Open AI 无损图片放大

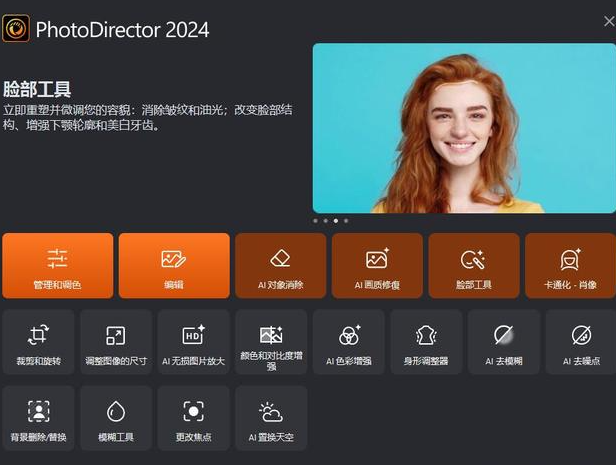193,342
